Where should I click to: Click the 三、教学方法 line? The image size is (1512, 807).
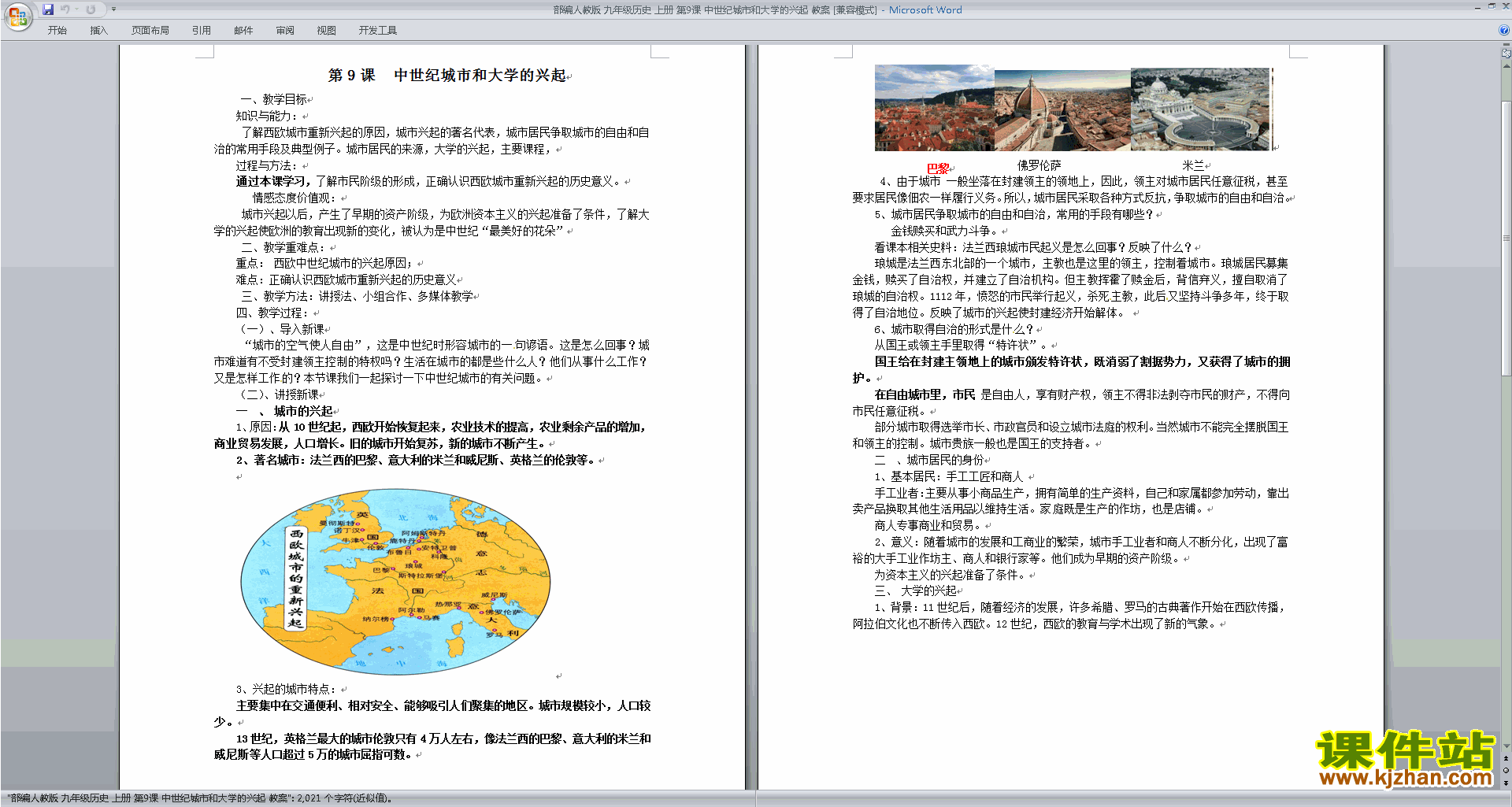point(358,296)
